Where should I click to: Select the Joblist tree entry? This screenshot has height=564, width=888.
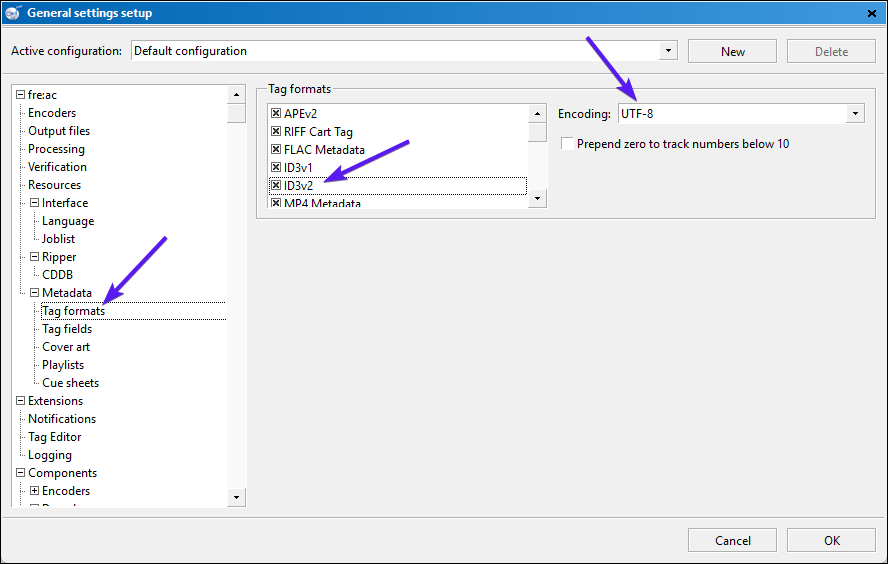(58, 239)
